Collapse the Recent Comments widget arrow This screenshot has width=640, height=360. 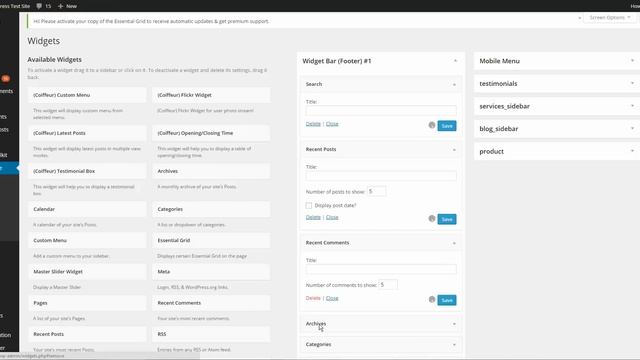454,243
